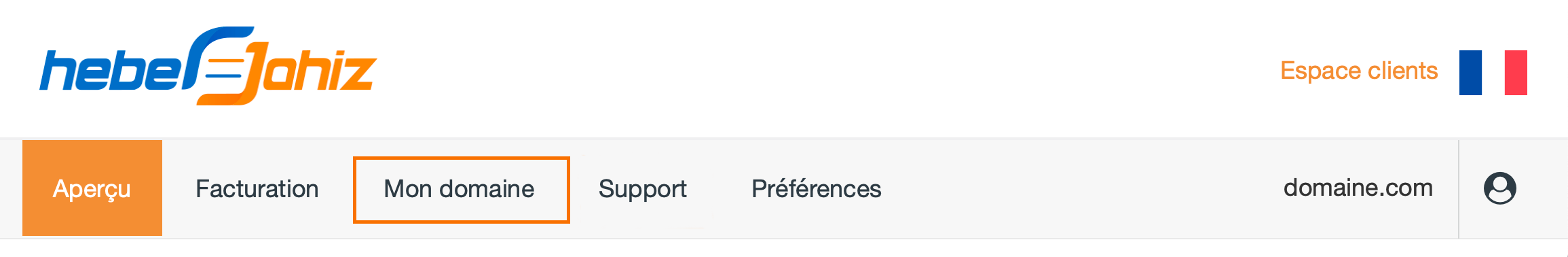Image resolution: width=1568 pixels, height=257 pixels.
Task: Switch to the Aperçu tab
Action: point(92,188)
